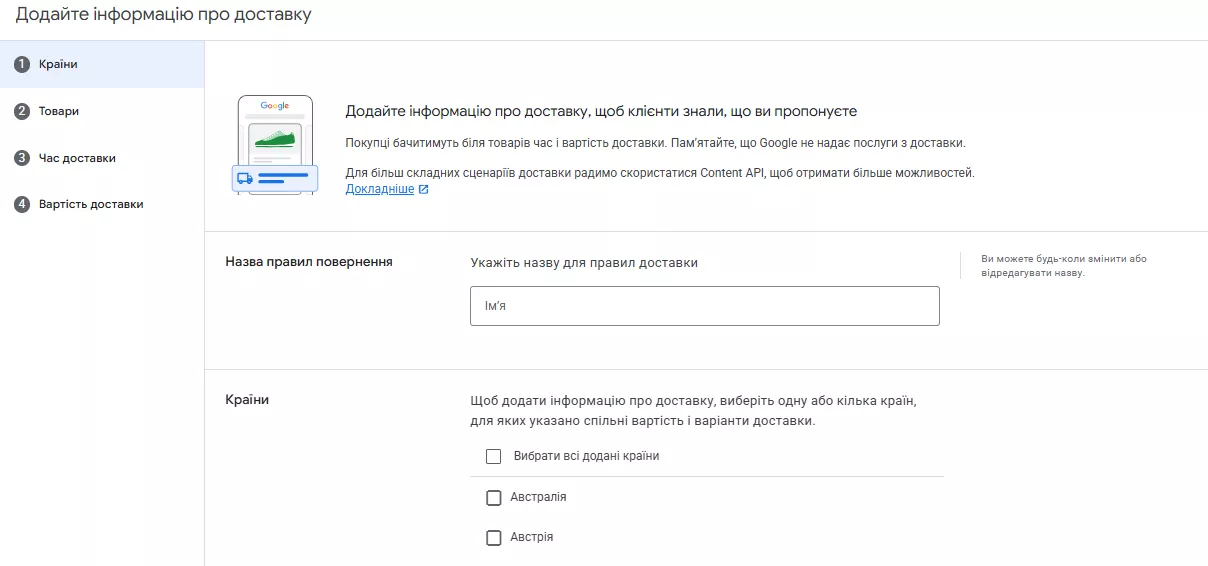Click the number 1 step circle icon
1208x566 pixels.
(x=22, y=65)
